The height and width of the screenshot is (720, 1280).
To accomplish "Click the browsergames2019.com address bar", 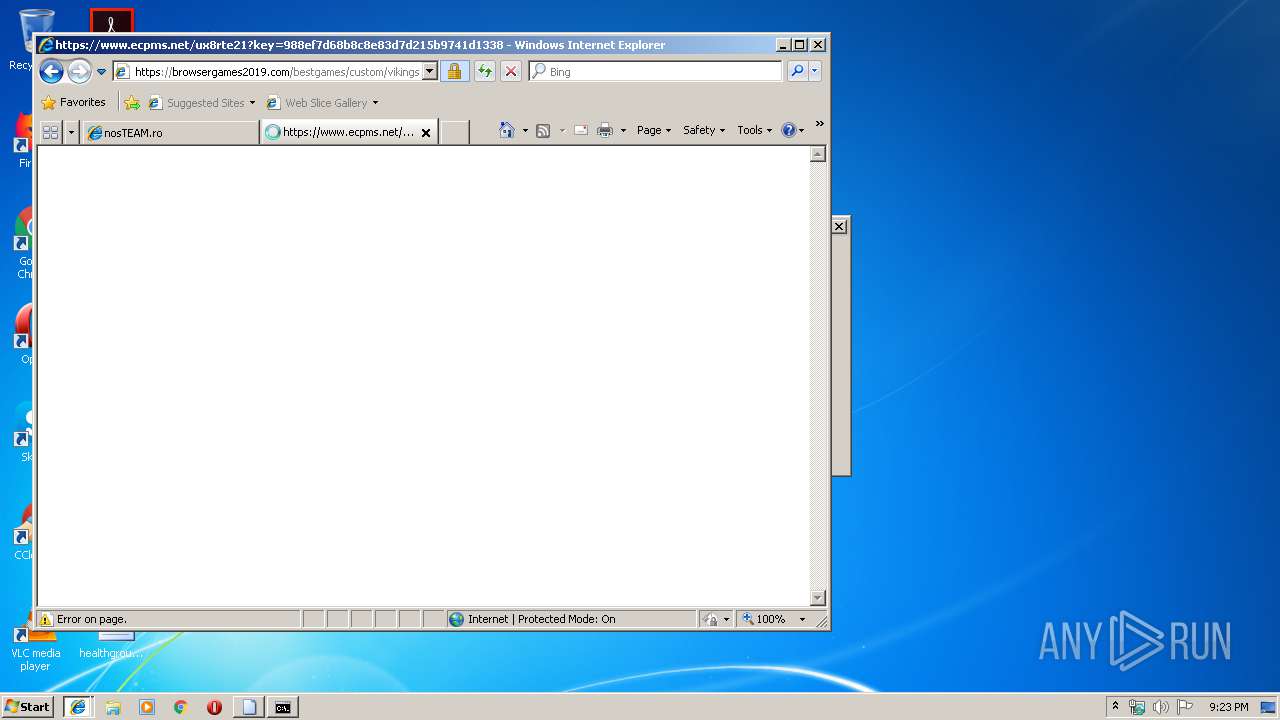I will tap(267, 71).
